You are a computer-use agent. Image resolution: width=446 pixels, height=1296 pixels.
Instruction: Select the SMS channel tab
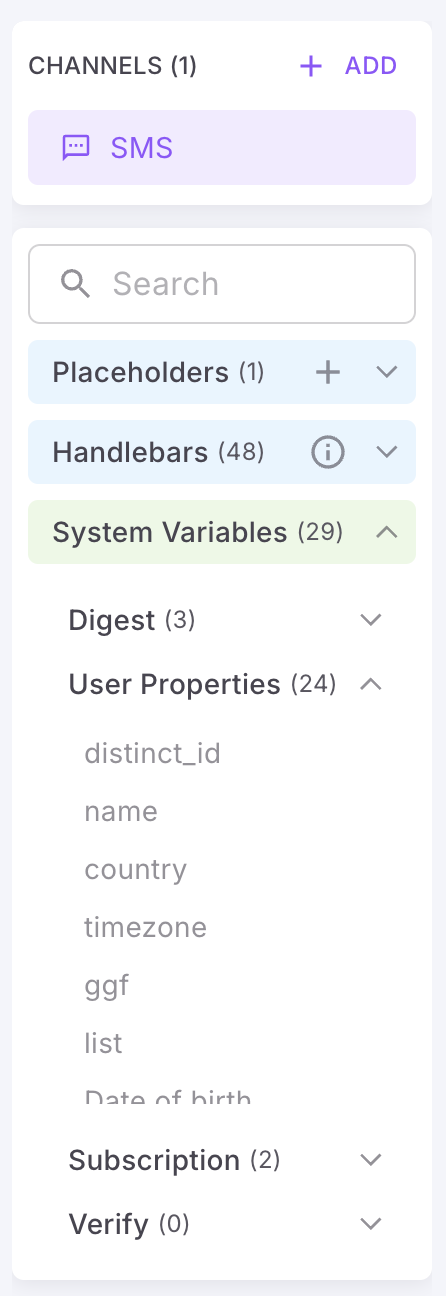(x=222, y=148)
